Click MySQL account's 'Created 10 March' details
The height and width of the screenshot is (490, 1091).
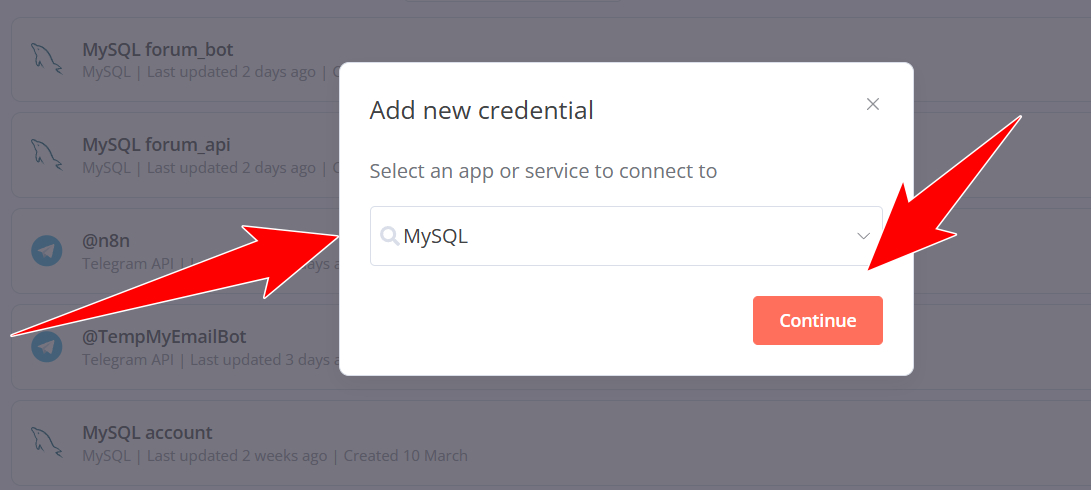[x=405, y=456]
